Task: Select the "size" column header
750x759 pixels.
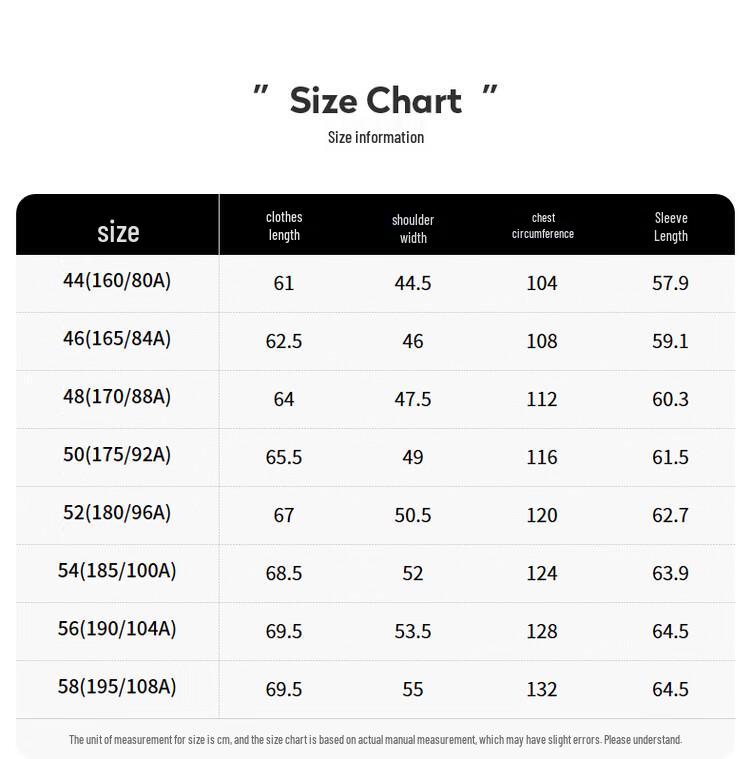Action: [118, 232]
